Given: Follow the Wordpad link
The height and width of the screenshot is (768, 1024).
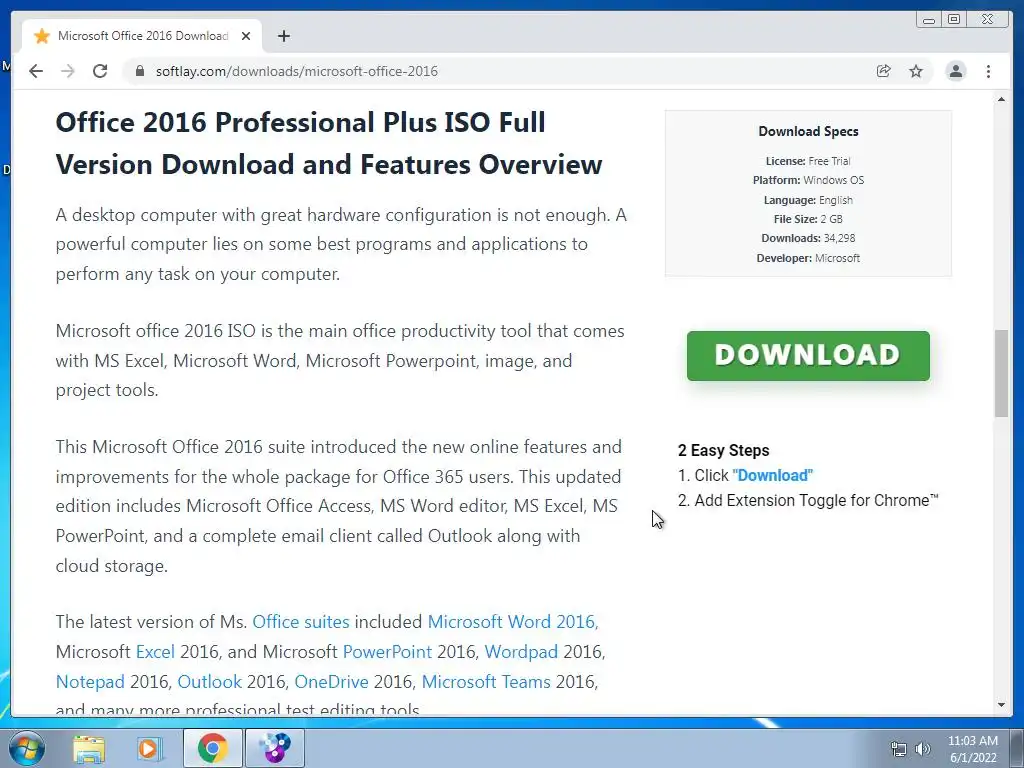Looking at the screenshot, I should click(521, 652).
